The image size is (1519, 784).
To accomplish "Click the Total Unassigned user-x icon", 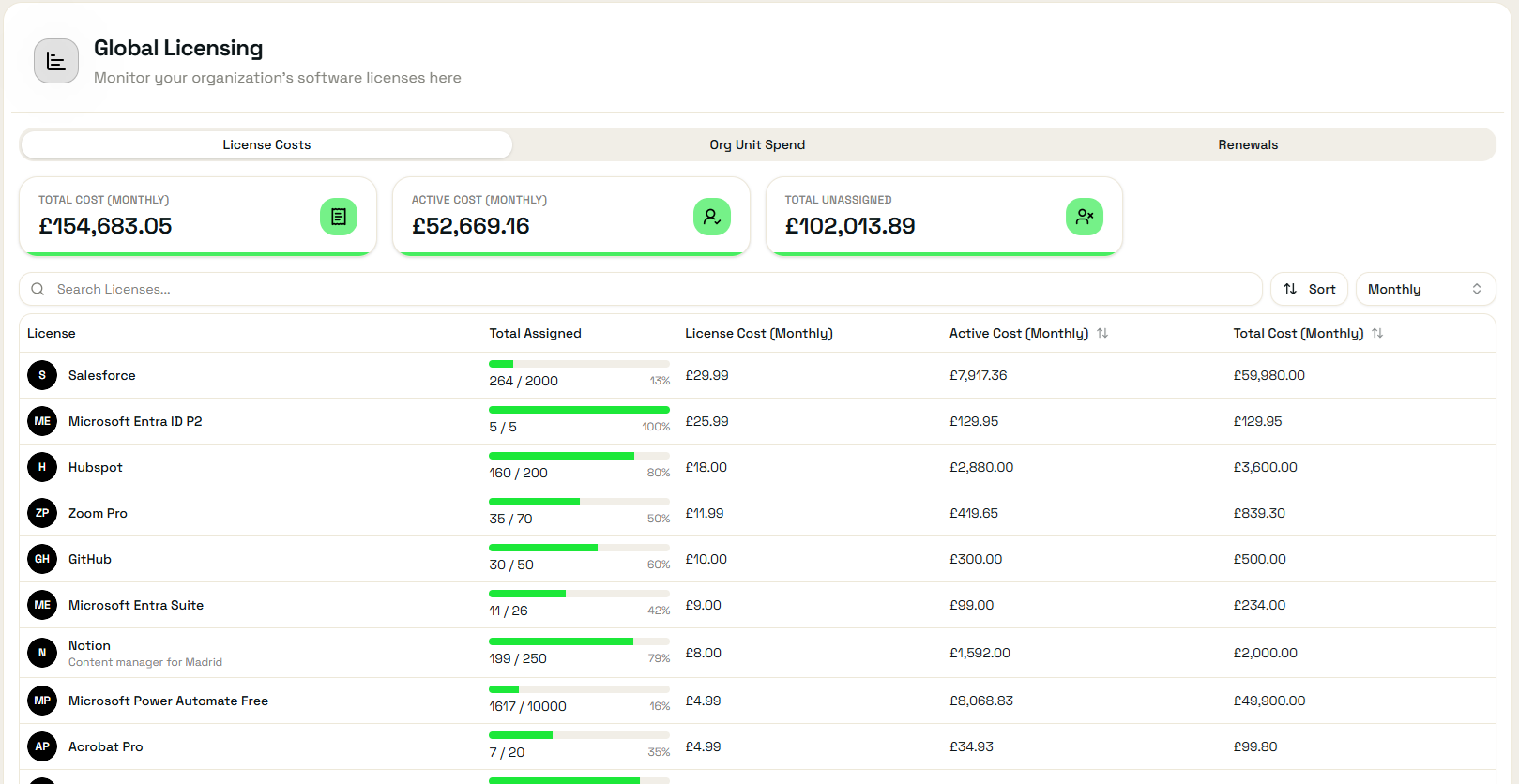I will (x=1085, y=217).
